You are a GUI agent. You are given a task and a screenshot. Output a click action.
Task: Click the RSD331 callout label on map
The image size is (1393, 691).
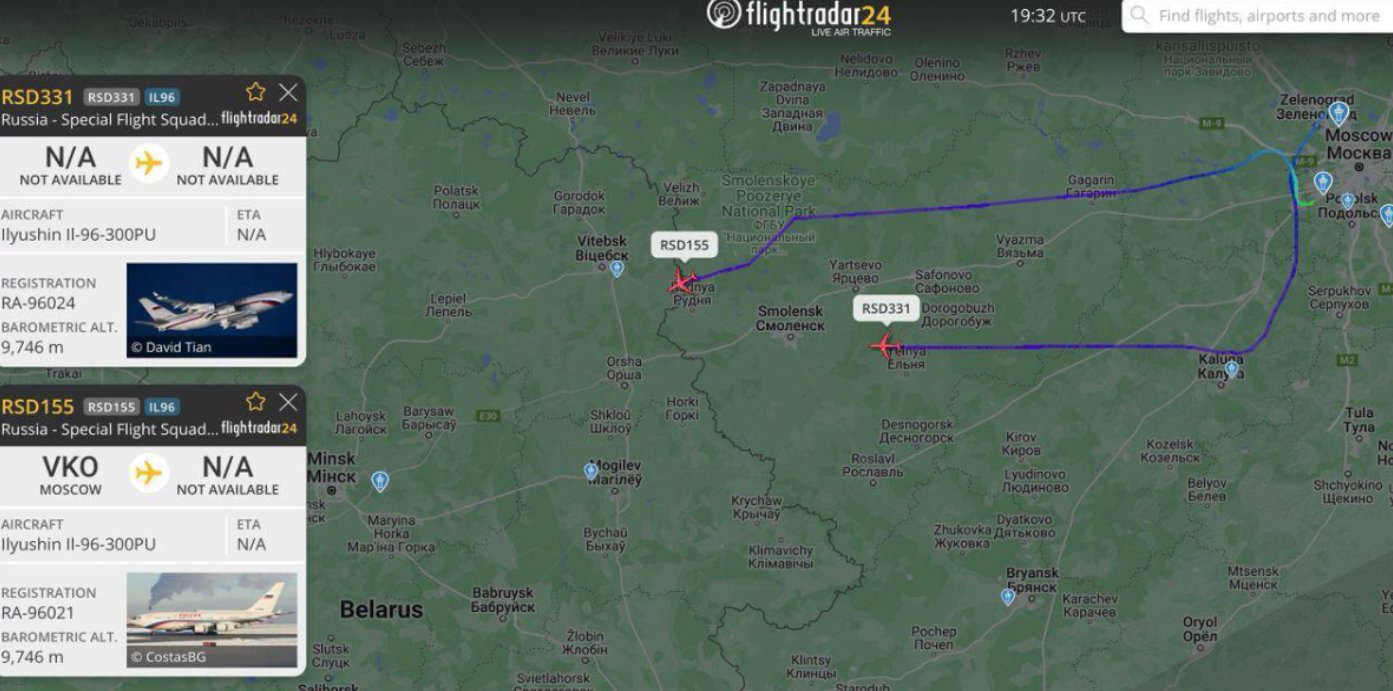886,308
